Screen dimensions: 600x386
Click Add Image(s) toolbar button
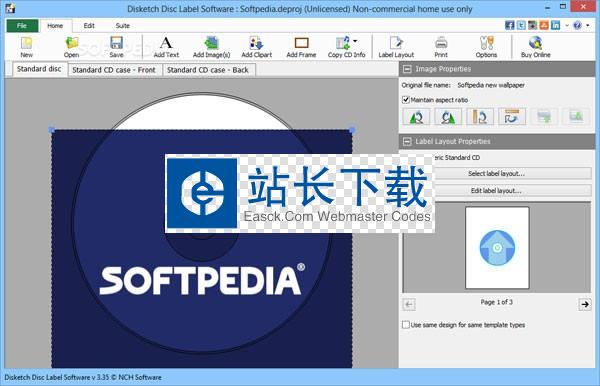(x=211, y=47)
